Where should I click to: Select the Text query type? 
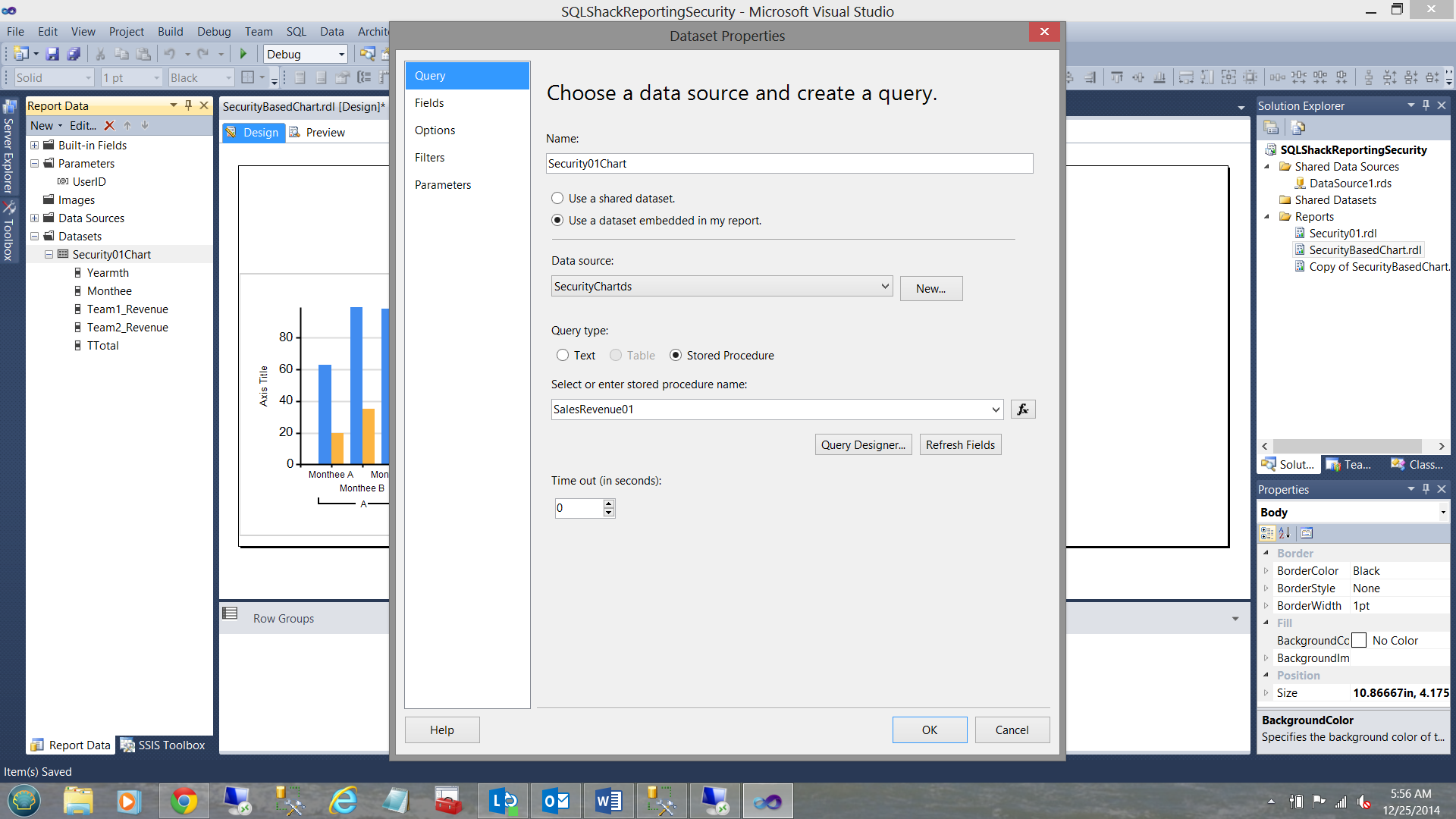pyautogui.click(x=563, y=356)
